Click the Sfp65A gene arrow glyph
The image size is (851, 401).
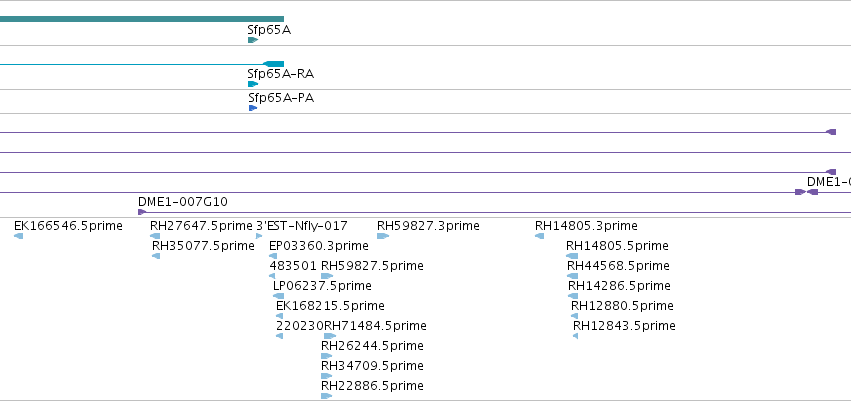pyautogui.click(x=253, y=40)
